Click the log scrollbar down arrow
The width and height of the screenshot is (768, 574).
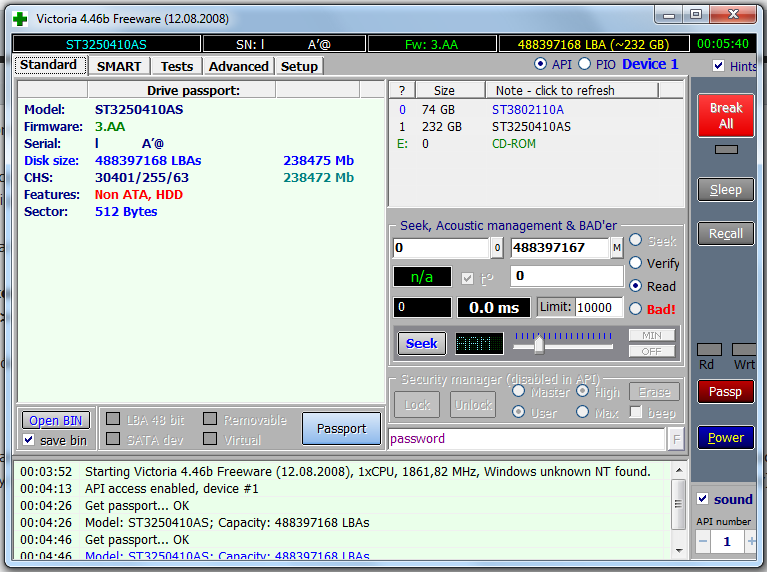pyautogui.click(x=678, y=551)
